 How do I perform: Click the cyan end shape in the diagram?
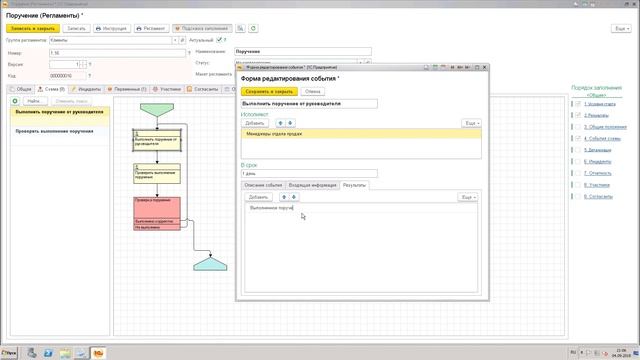pyautogui.click(x=210, y=264)
